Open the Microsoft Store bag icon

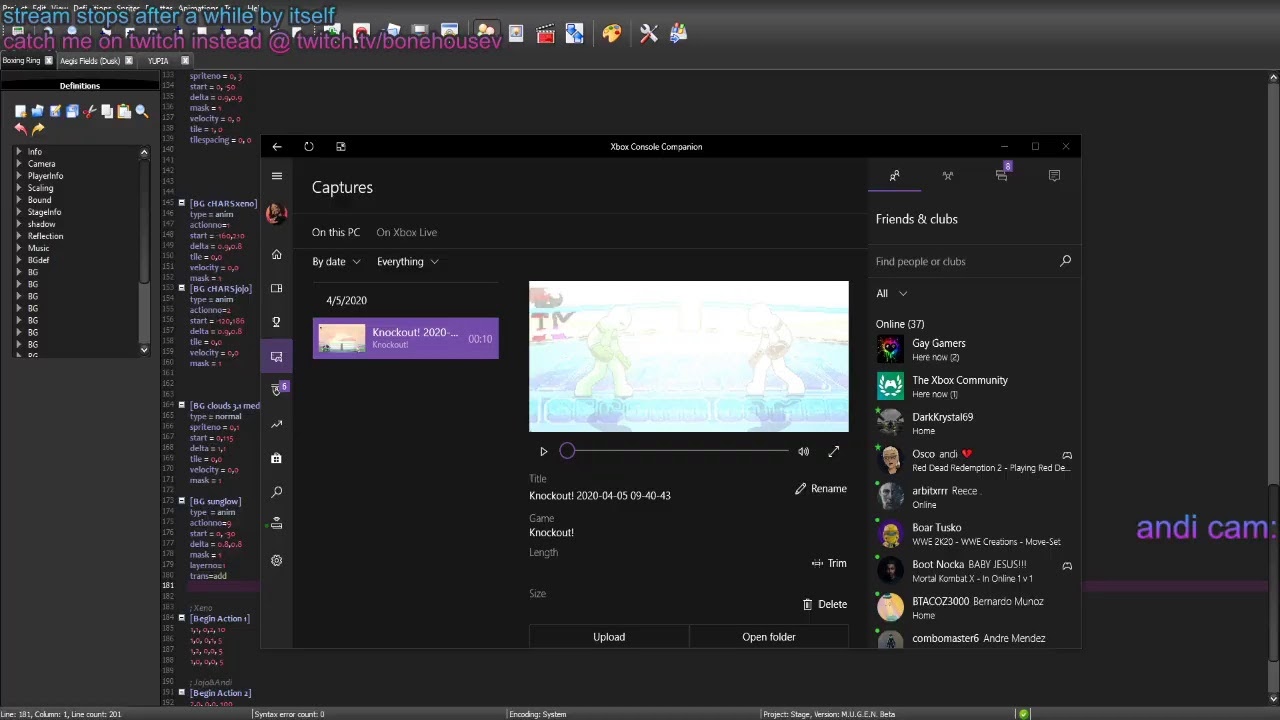[277, 458]
